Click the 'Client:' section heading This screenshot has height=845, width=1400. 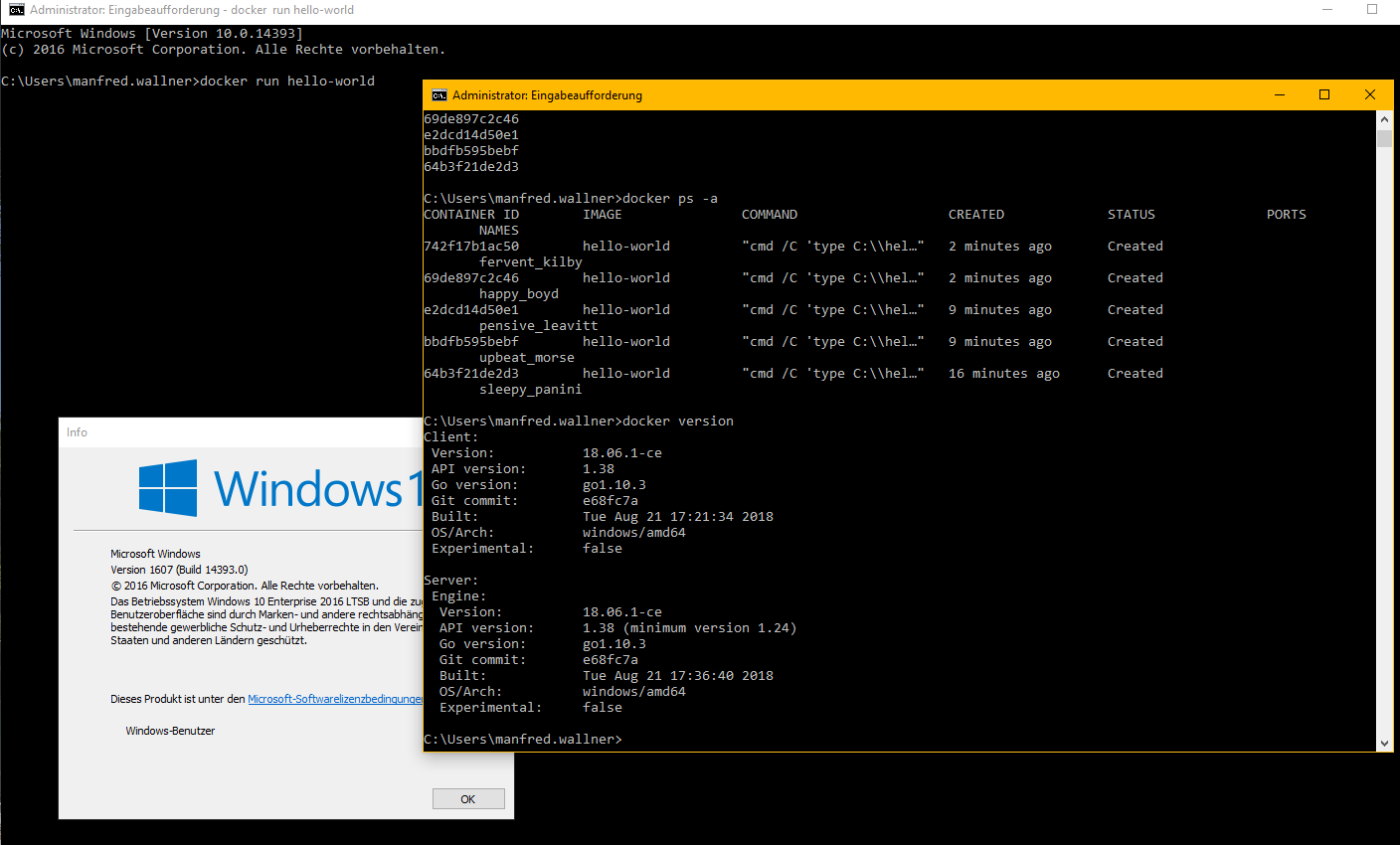[x=451, y=437]
